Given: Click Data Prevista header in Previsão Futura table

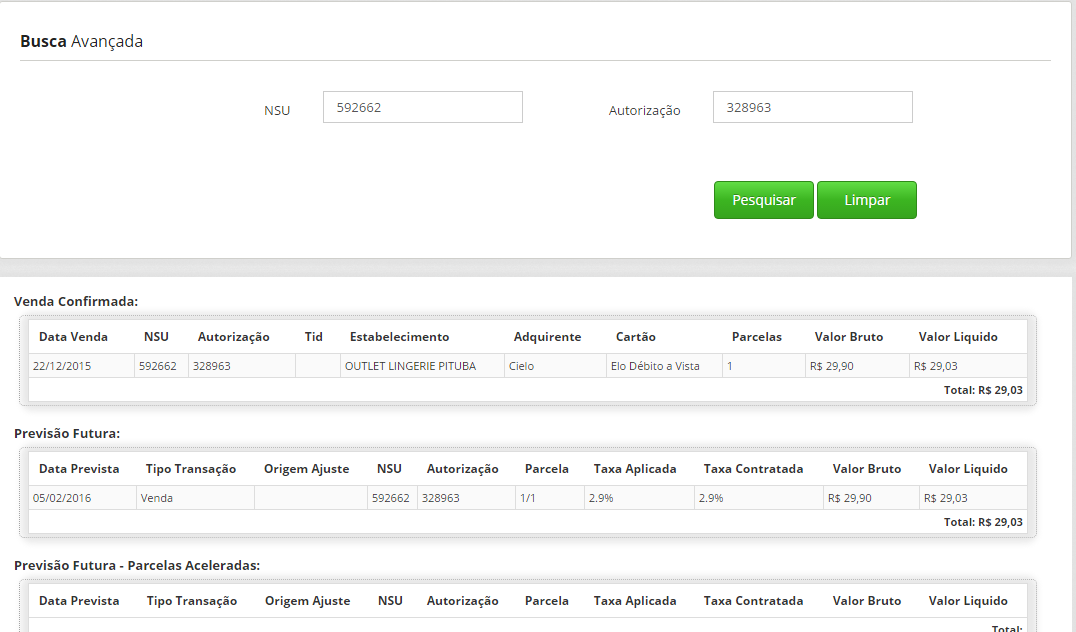Looking at the screenshot, I should click(79, 469).
